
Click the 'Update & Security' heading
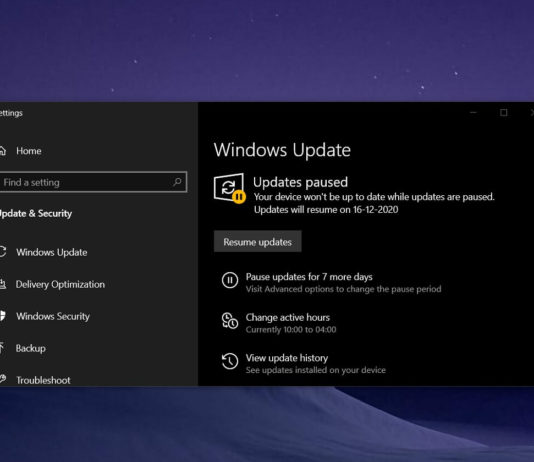tap(35, 213)
